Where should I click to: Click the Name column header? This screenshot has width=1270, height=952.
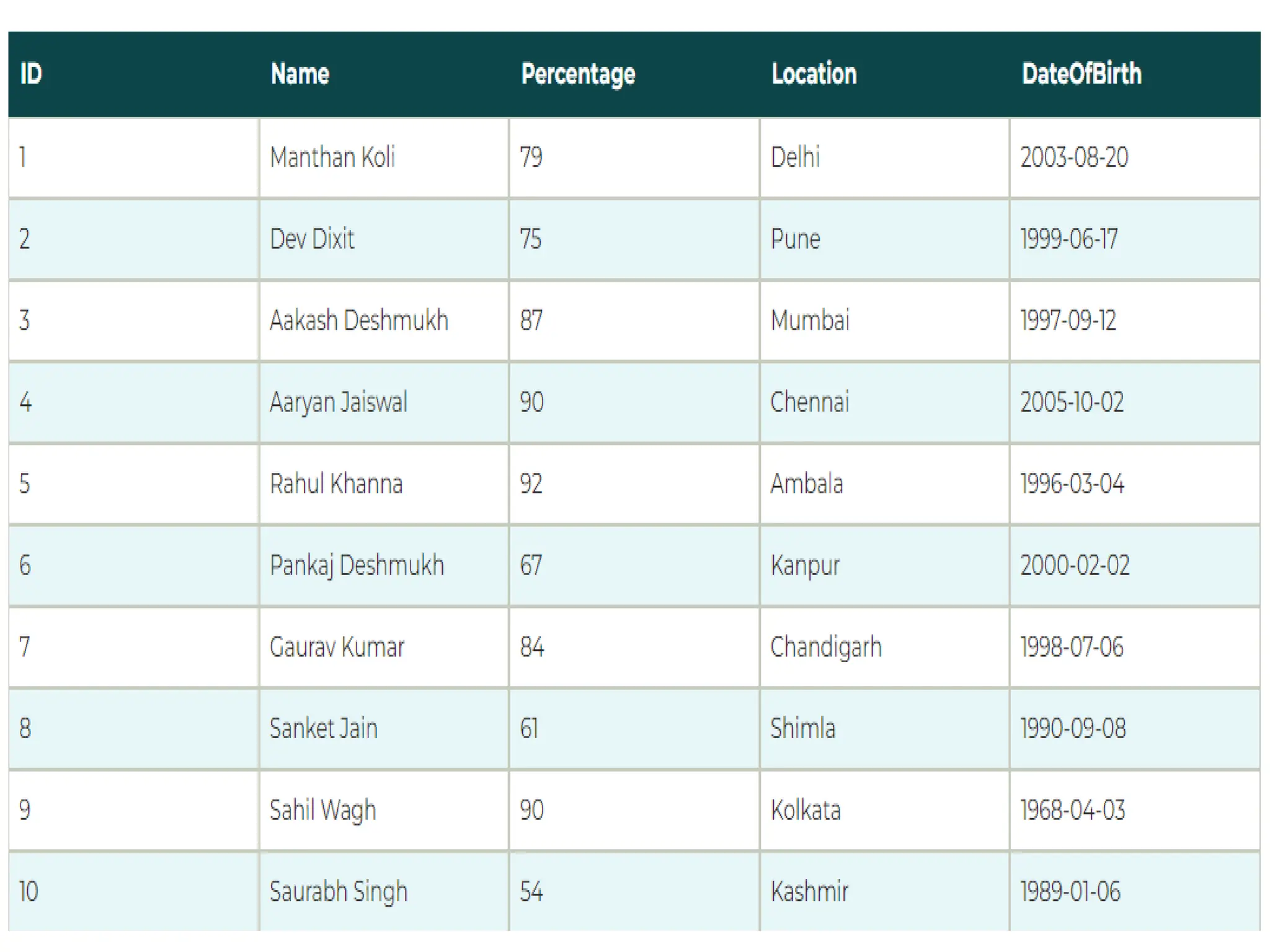click(x=300, y=74)
